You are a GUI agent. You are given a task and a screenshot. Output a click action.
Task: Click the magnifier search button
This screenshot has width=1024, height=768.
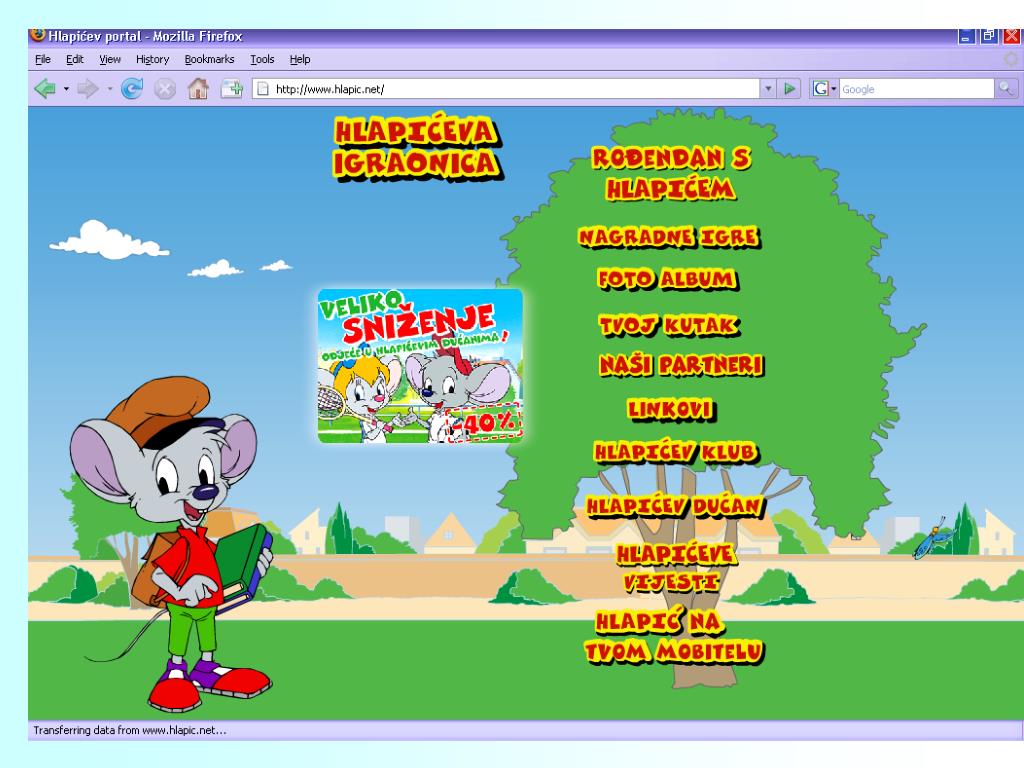[1005, 89]
